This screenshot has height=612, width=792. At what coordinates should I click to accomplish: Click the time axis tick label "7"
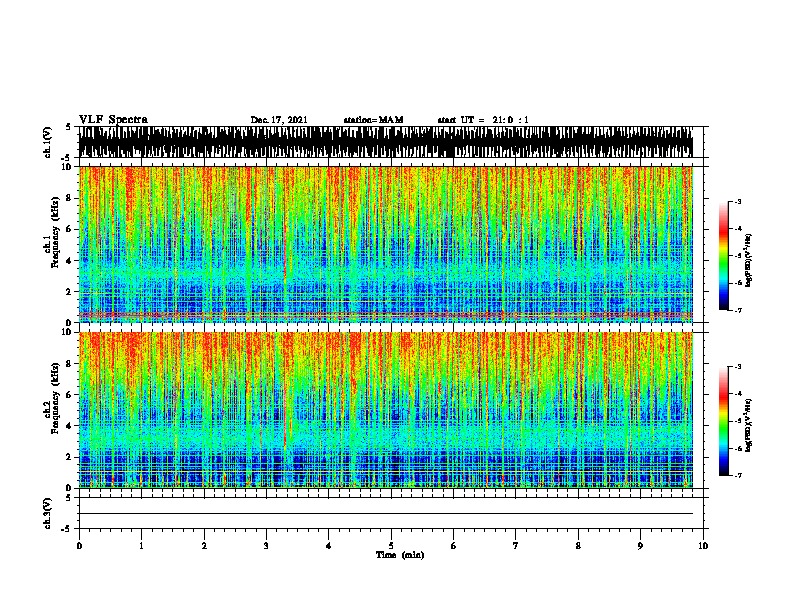(516, 546)
